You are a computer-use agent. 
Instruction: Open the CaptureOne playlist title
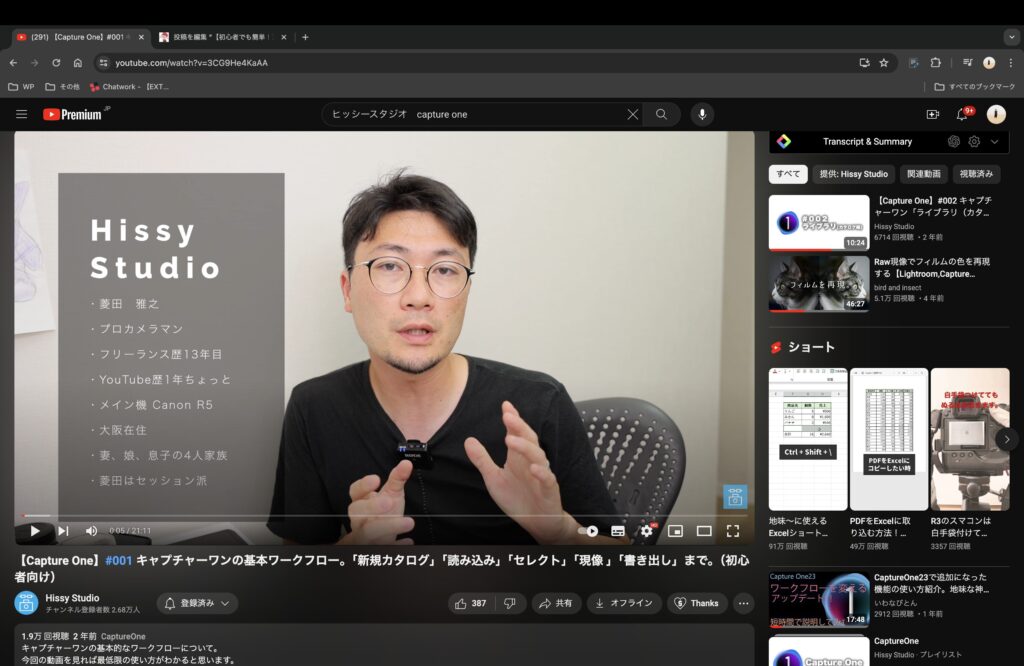coord(896,641)
